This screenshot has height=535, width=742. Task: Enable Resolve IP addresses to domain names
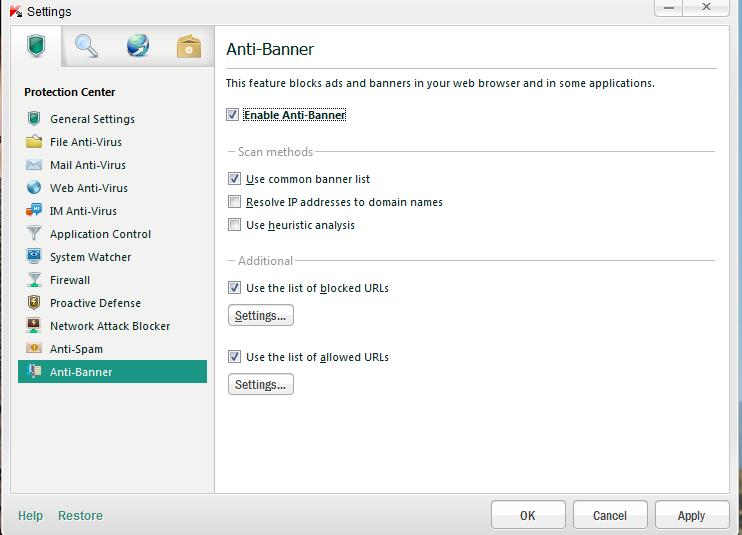pyautogui.click(x=235, y=202)
